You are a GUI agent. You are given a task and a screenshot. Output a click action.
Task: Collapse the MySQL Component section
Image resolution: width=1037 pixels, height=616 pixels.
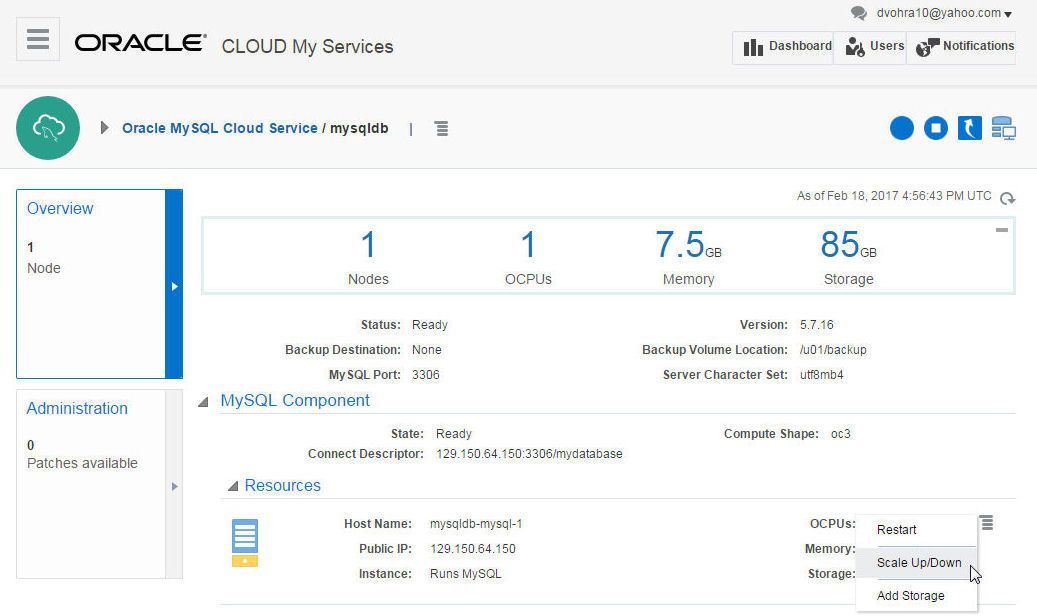click(203, 402)
